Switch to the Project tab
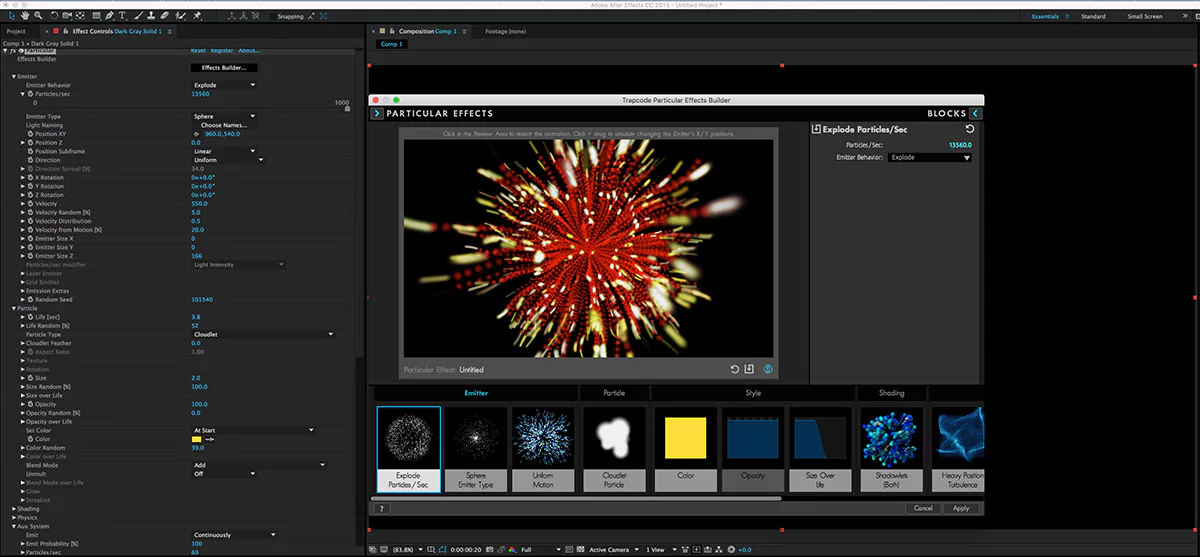This screenshot has height=557, width=1200. pyautogui.click(x=16, y=31)
